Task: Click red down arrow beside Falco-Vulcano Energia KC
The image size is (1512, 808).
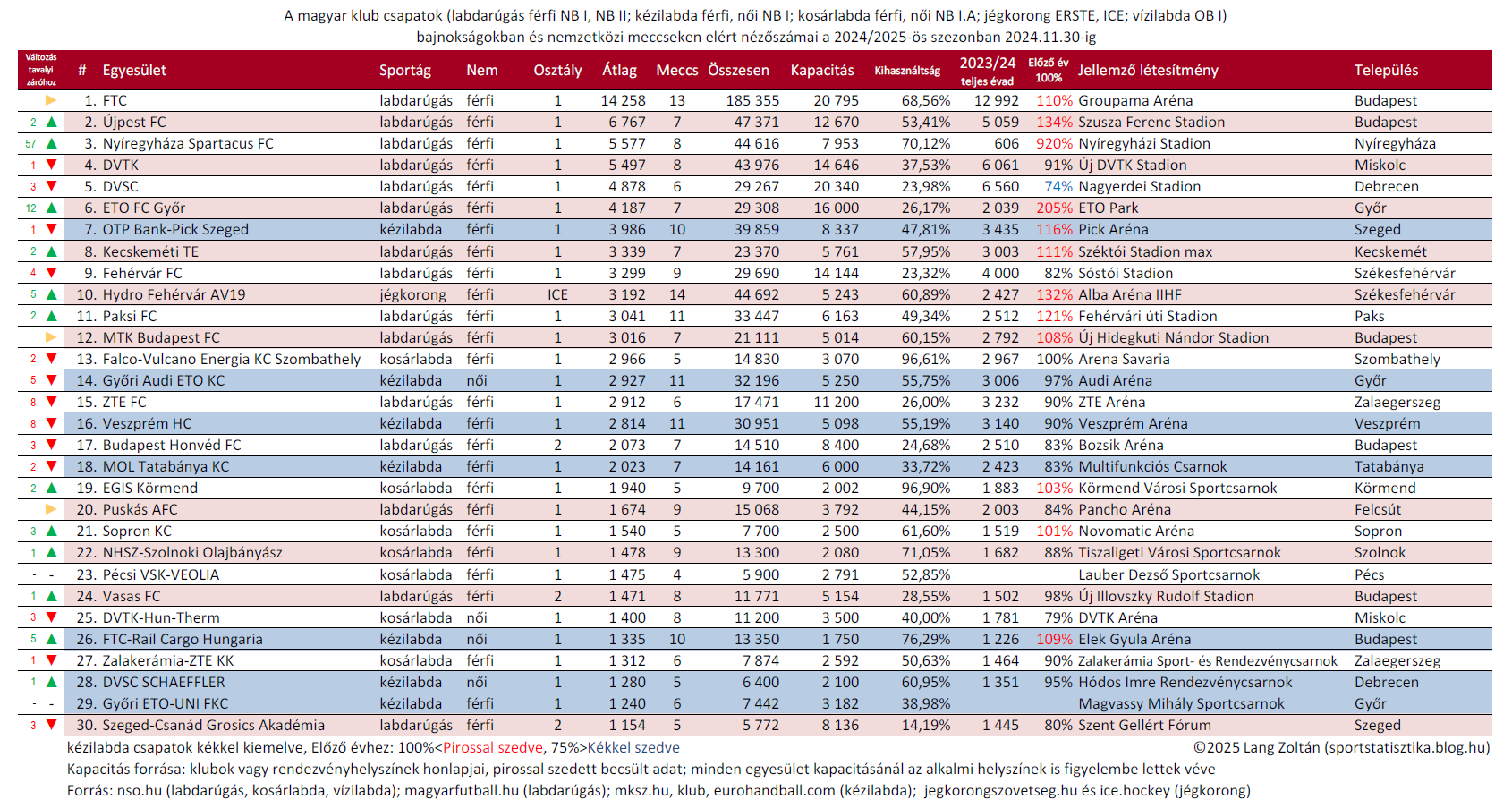Action: click(51, 359)
